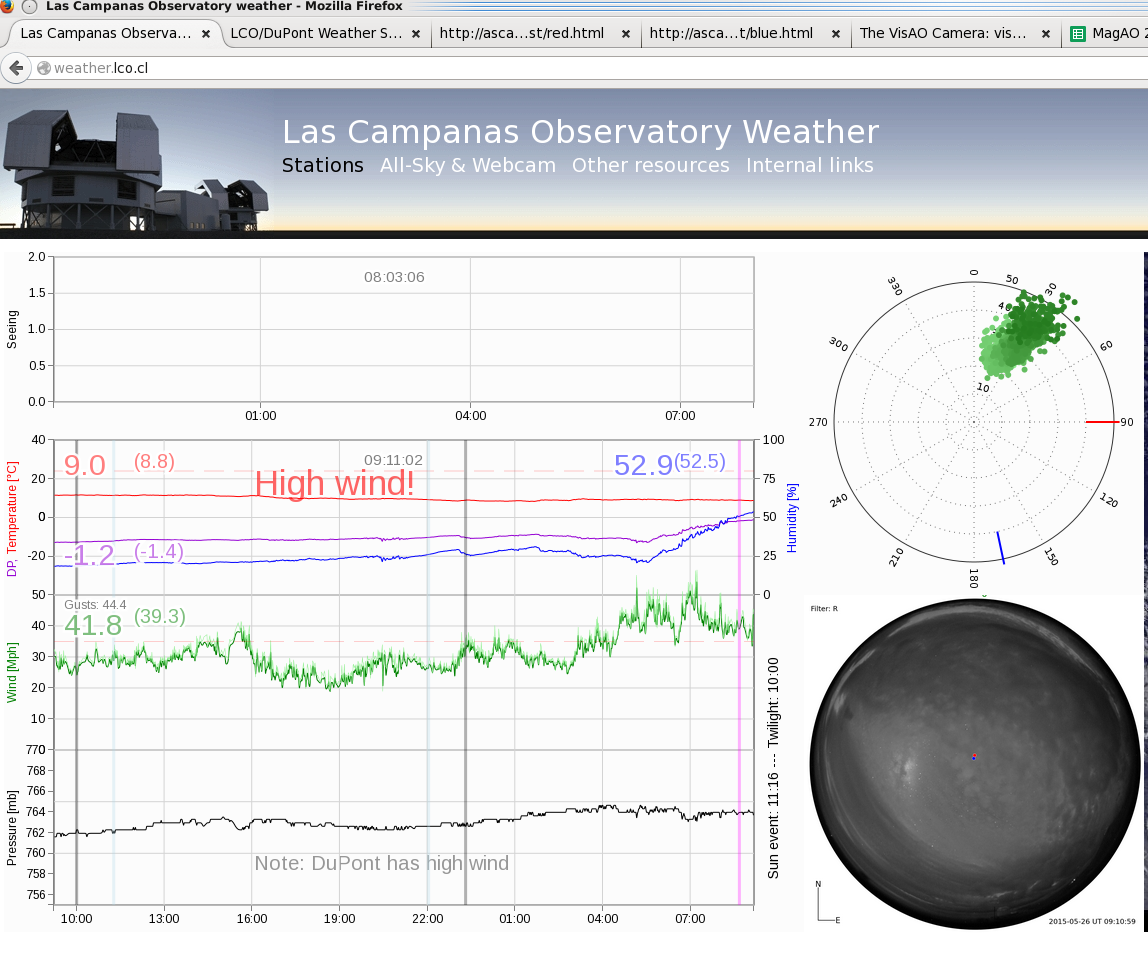Click the 2015-05-26 UT timestamp on sky image
Screen dimensions: 1148x960
tap(1092, 921)
